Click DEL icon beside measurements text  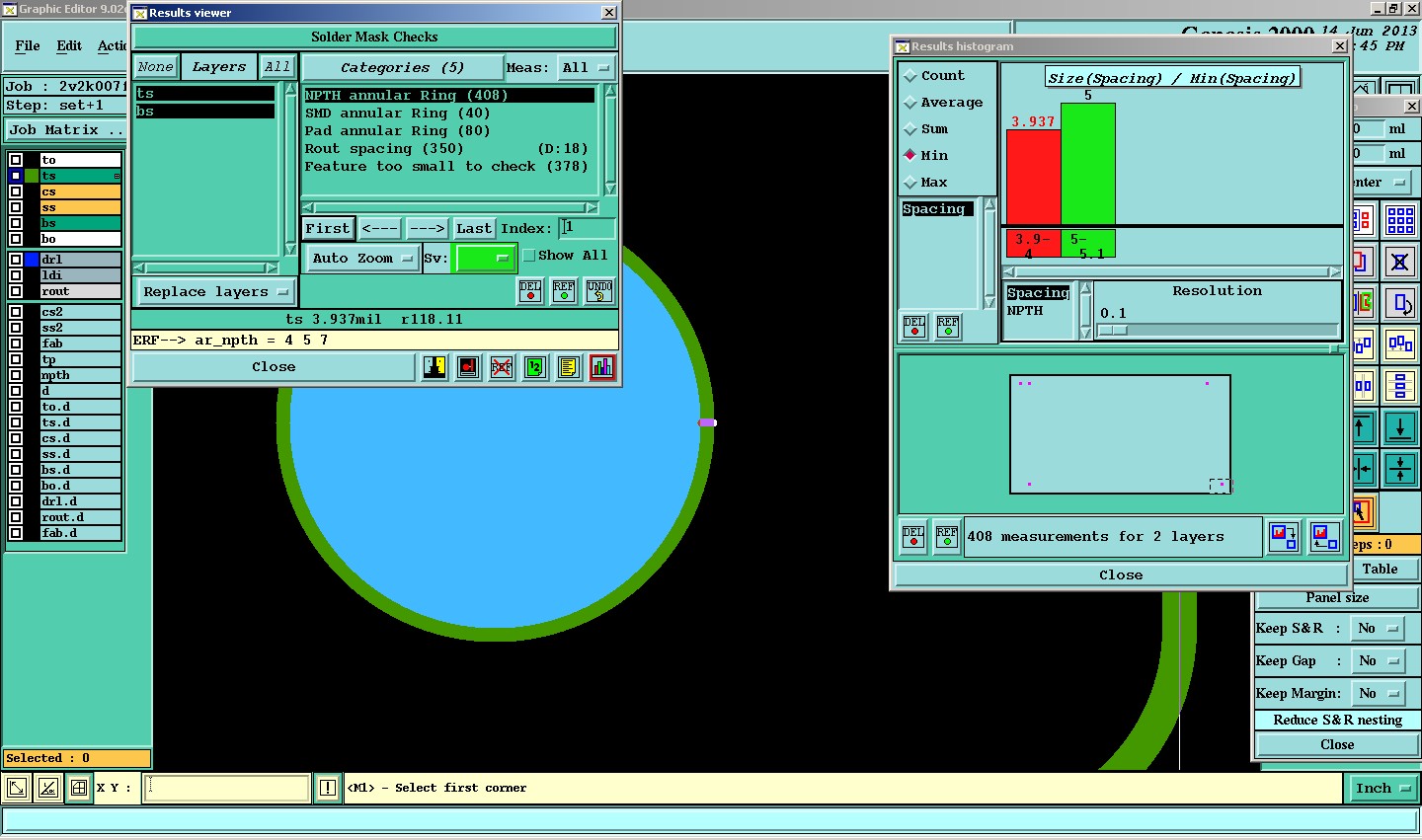pos(913,538)
